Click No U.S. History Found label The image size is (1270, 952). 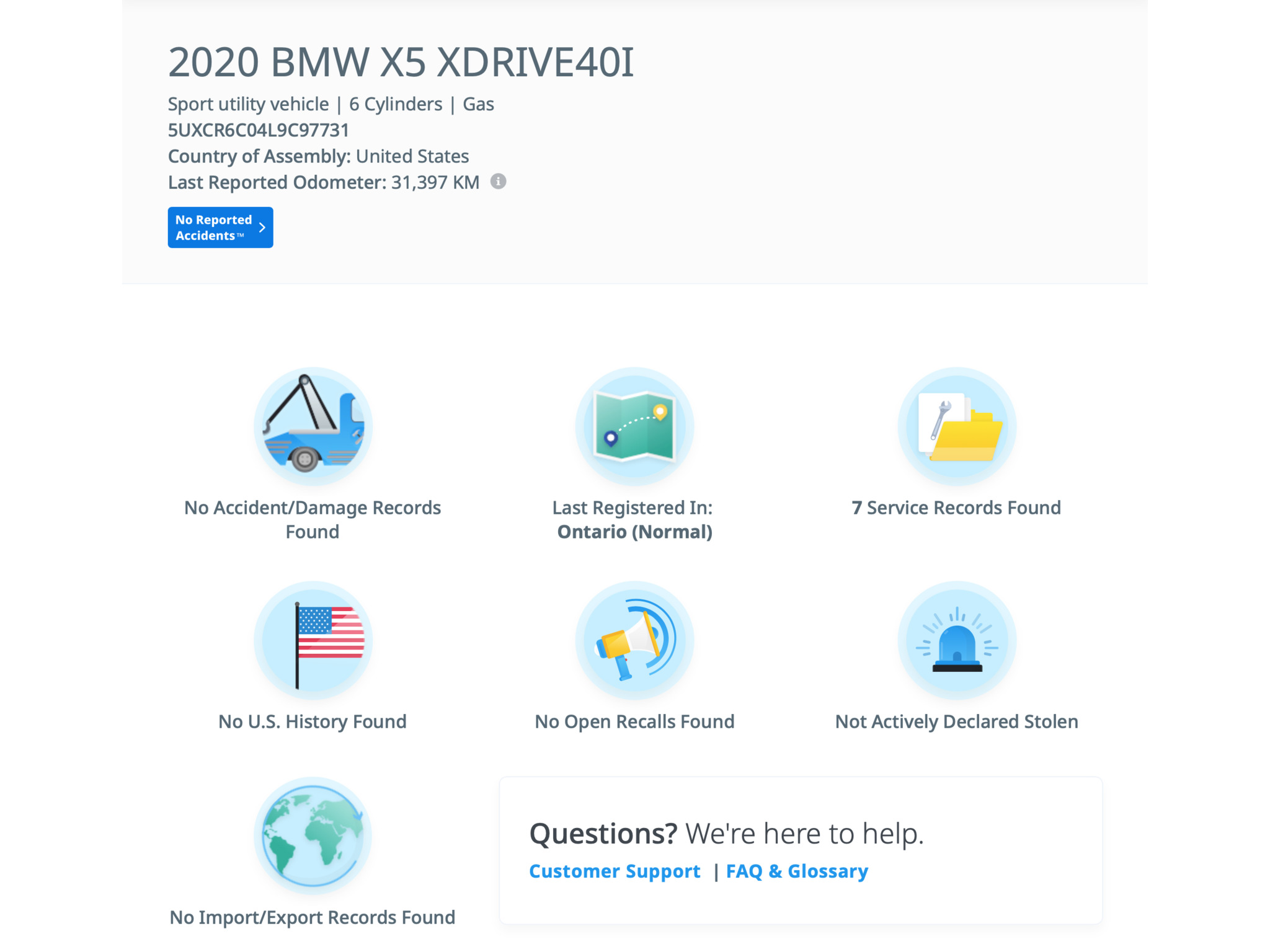(313, 721)
